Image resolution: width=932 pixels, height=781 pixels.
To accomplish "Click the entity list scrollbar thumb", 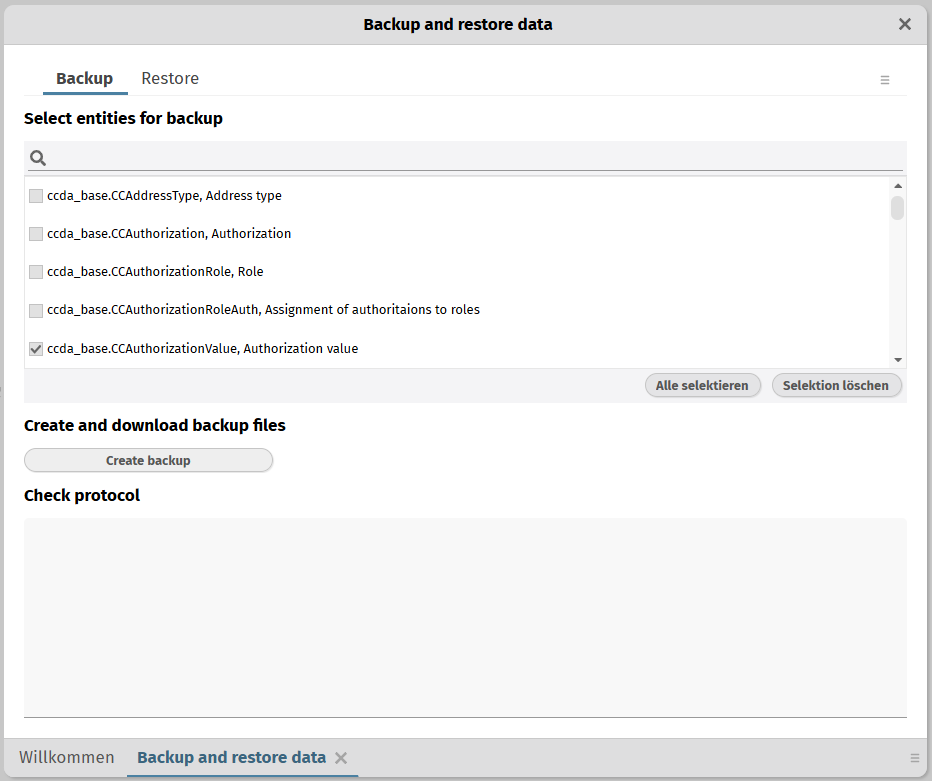I will coord(897,208).
